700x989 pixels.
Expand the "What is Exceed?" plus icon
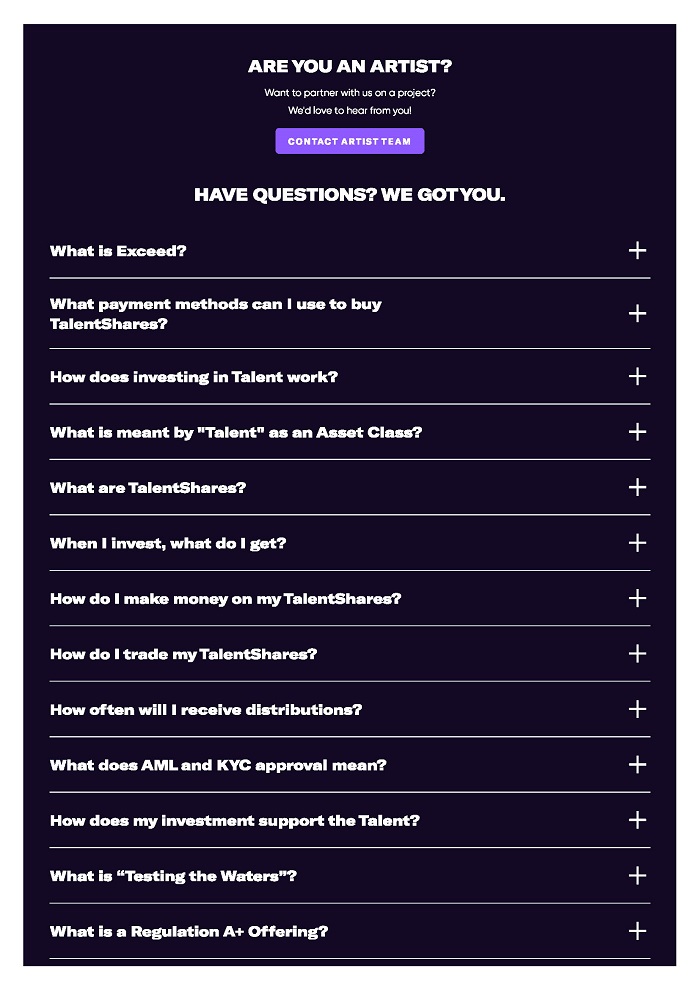[x=637, y=251]
